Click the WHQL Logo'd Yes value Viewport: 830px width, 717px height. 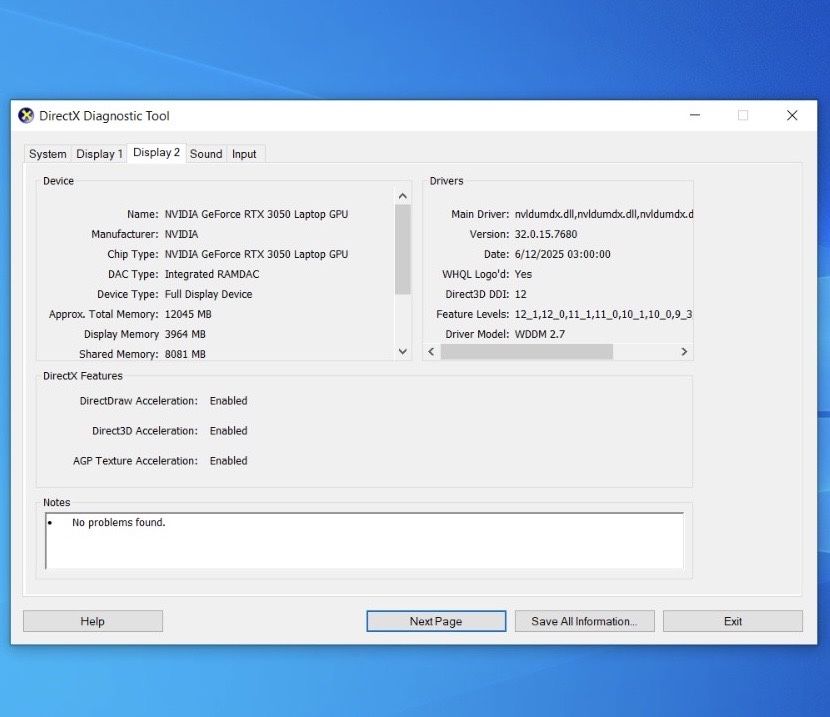click(523, 274)
